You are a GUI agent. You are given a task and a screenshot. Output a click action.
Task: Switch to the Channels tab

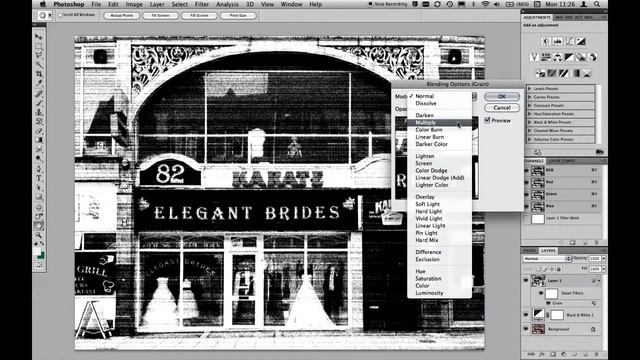(x=533, y=161)
